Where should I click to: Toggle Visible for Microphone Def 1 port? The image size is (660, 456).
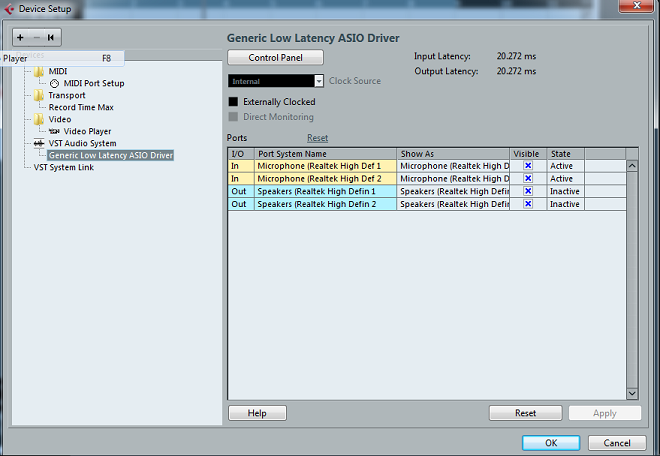pos(528,165)
